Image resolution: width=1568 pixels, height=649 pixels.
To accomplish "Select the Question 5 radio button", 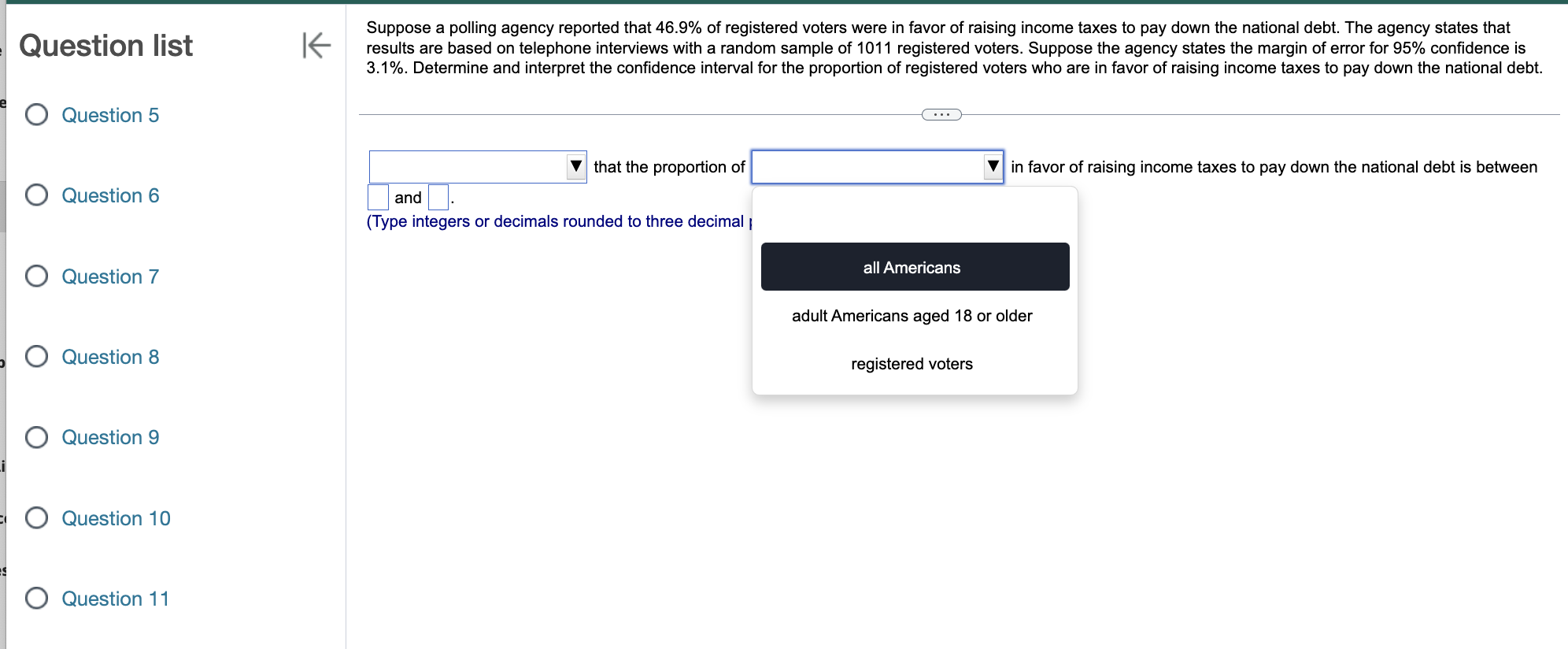I will [35, 115].
